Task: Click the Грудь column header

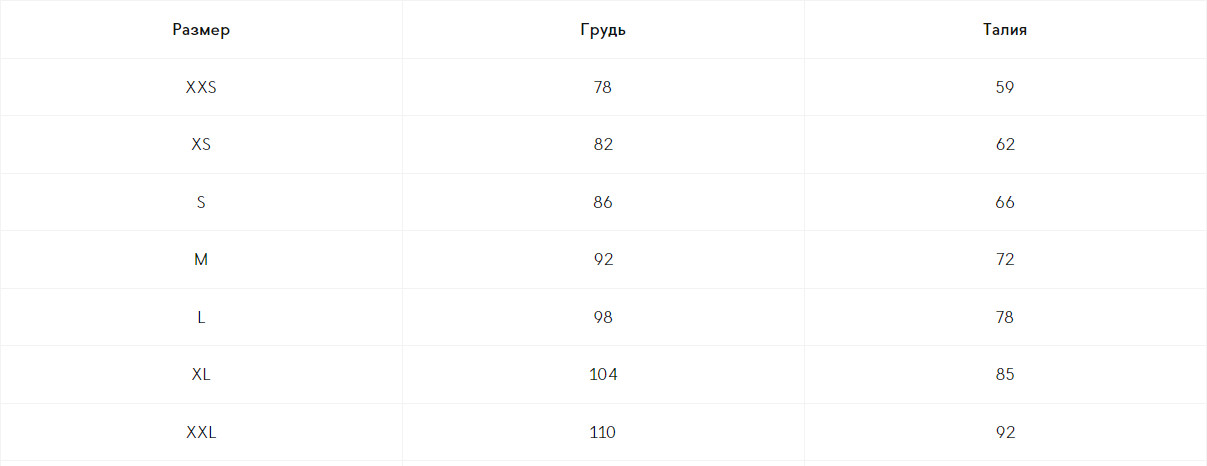Action: pyautogui.click(x=603, y=30)
